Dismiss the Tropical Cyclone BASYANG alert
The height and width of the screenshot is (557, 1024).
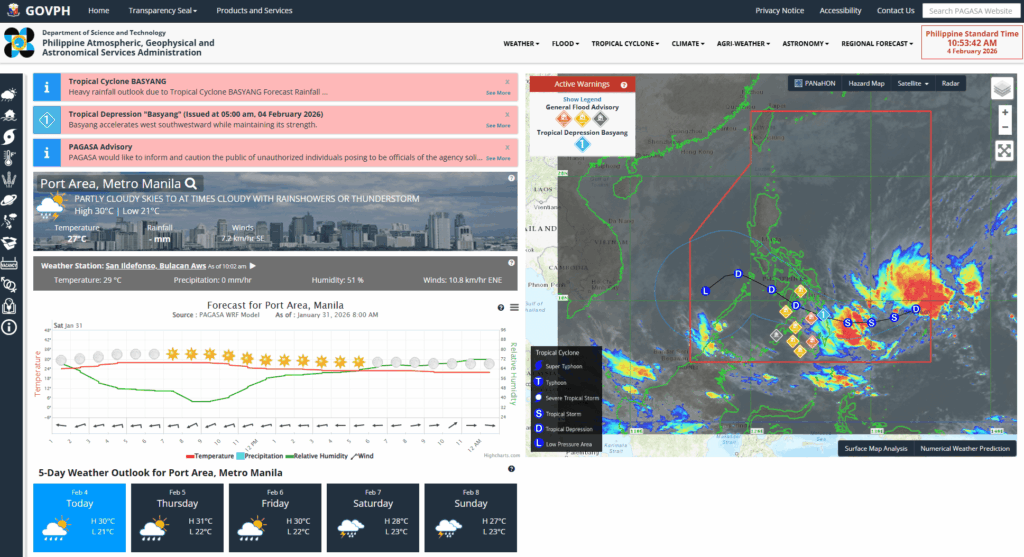click(x=507, y=82)
